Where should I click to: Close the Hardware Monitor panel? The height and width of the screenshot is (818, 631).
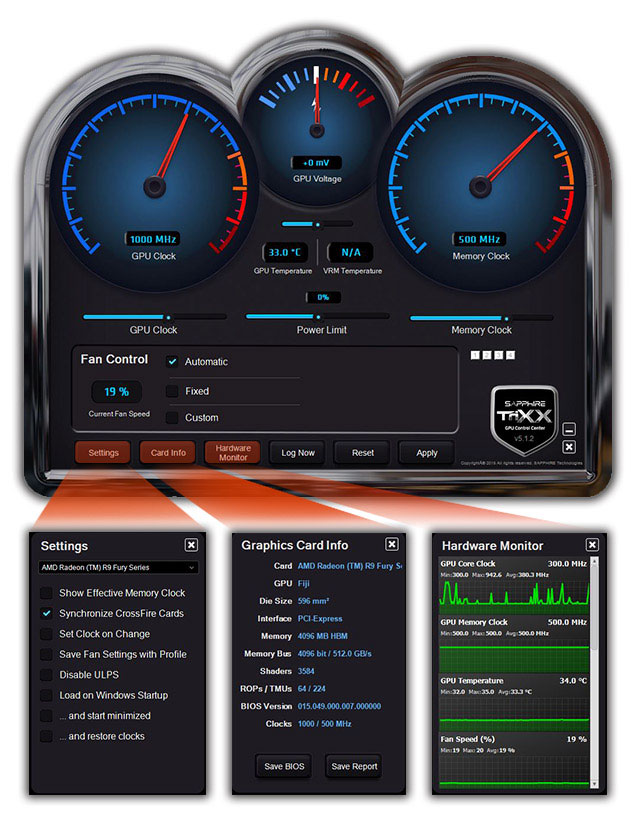pos(592,544)
